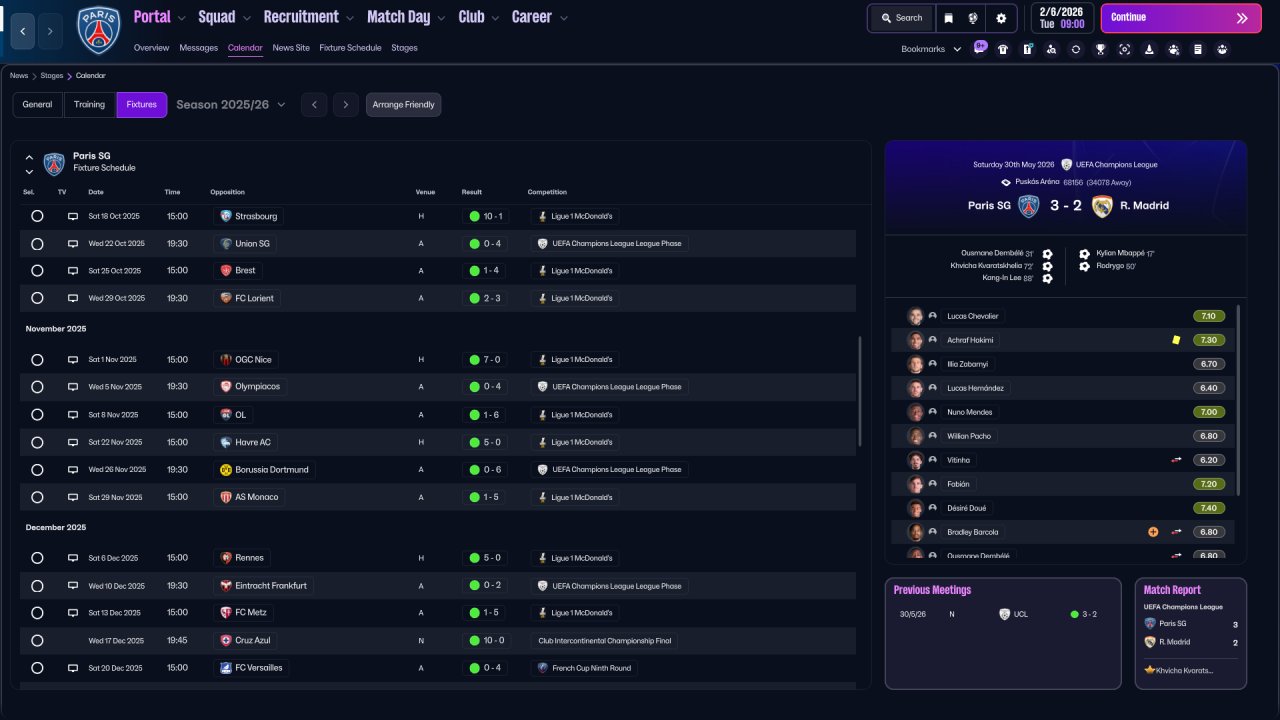
Task: Click the kit shirt bookmark icon
Action: pos(1003,49)
